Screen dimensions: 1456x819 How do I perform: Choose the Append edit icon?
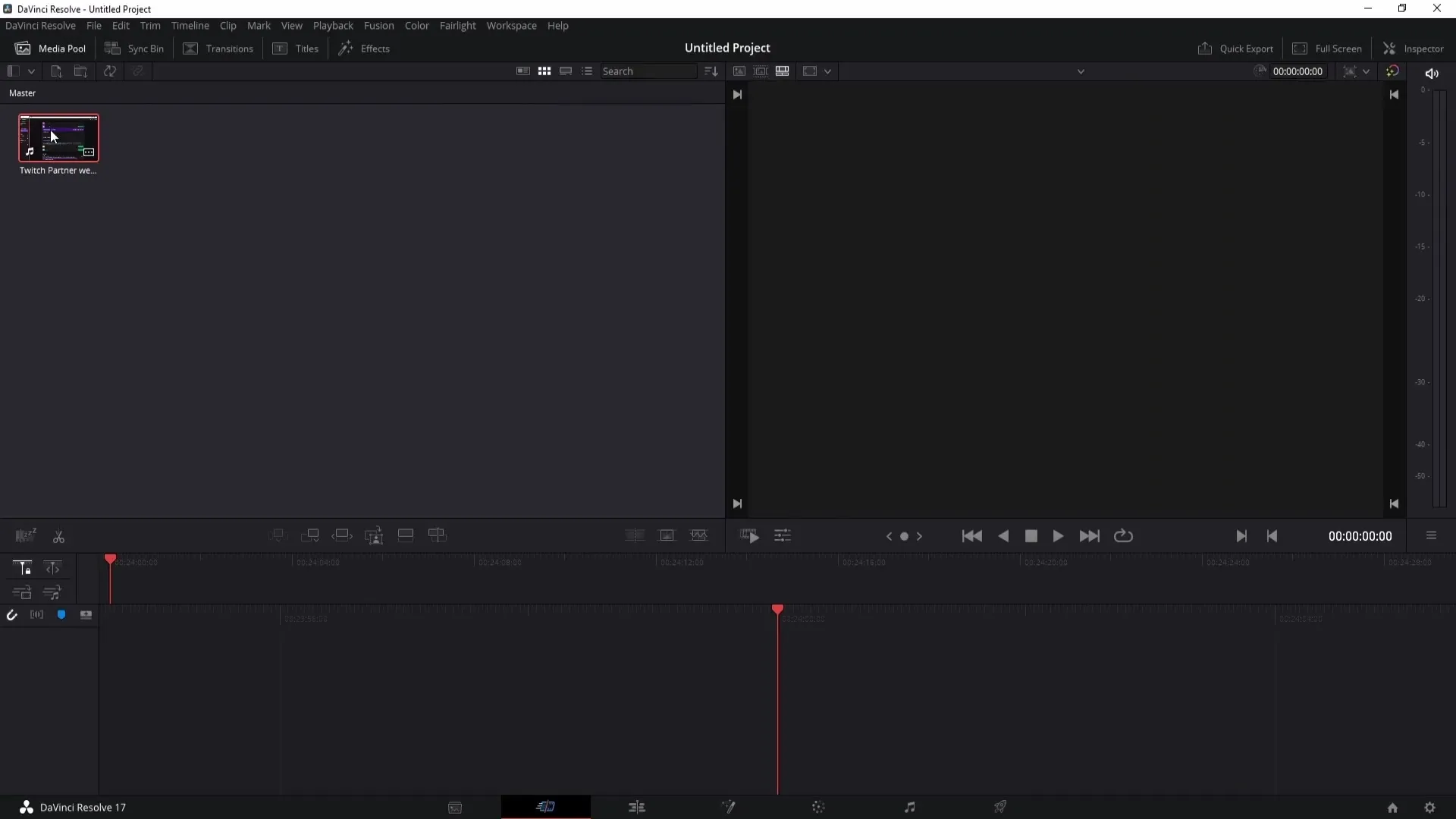coord(309,535)
